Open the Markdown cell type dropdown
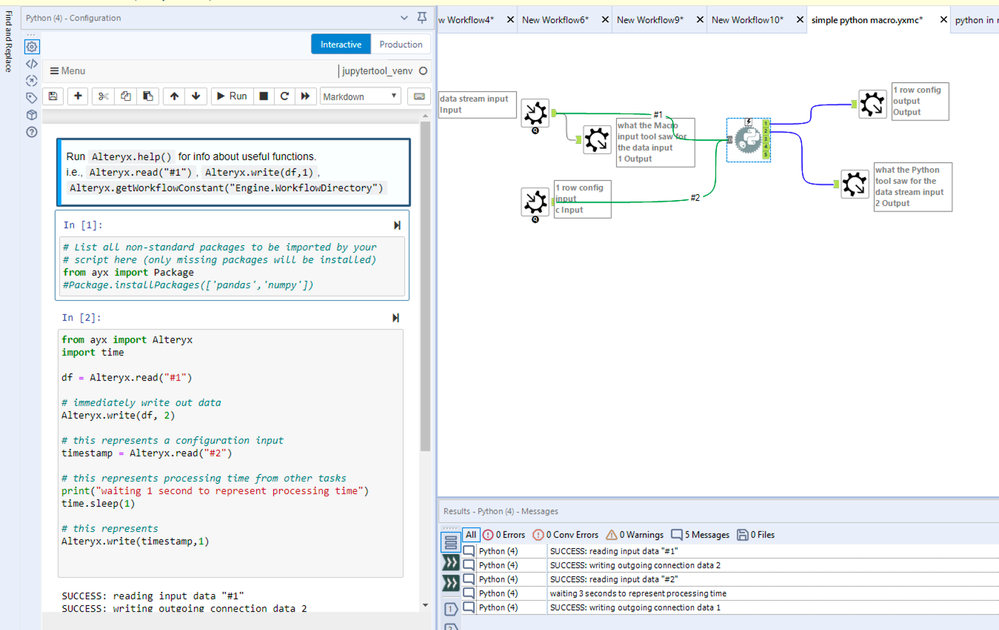The image size is (999, 630). click(360, 96)
